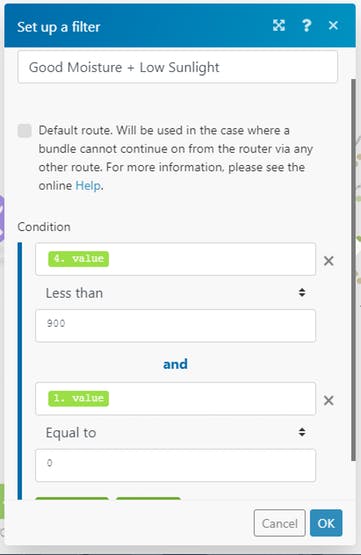This screenshot has width=361, height=555.
Task: Close the Set up a filter dialog
Action: (x=333, y=25)
